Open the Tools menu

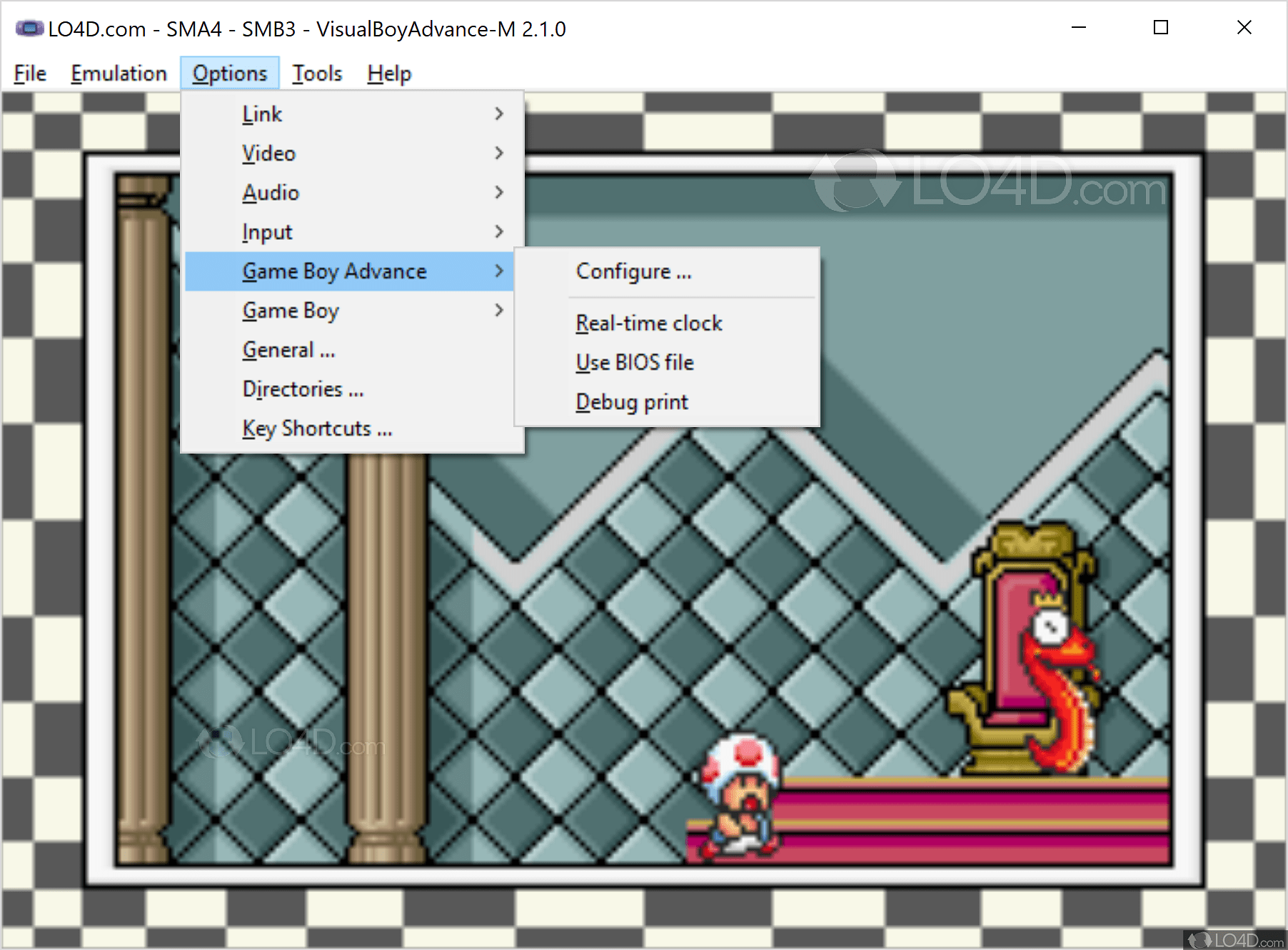(x=317, y=74)
